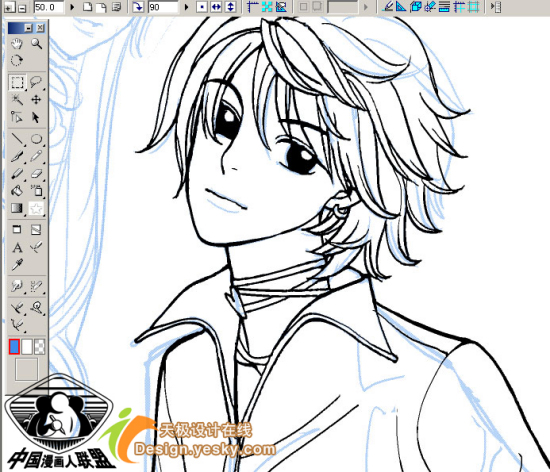Select the Airbrush spray tool
The height and width of the screenshot is (472, 550).
pos(36,191)
